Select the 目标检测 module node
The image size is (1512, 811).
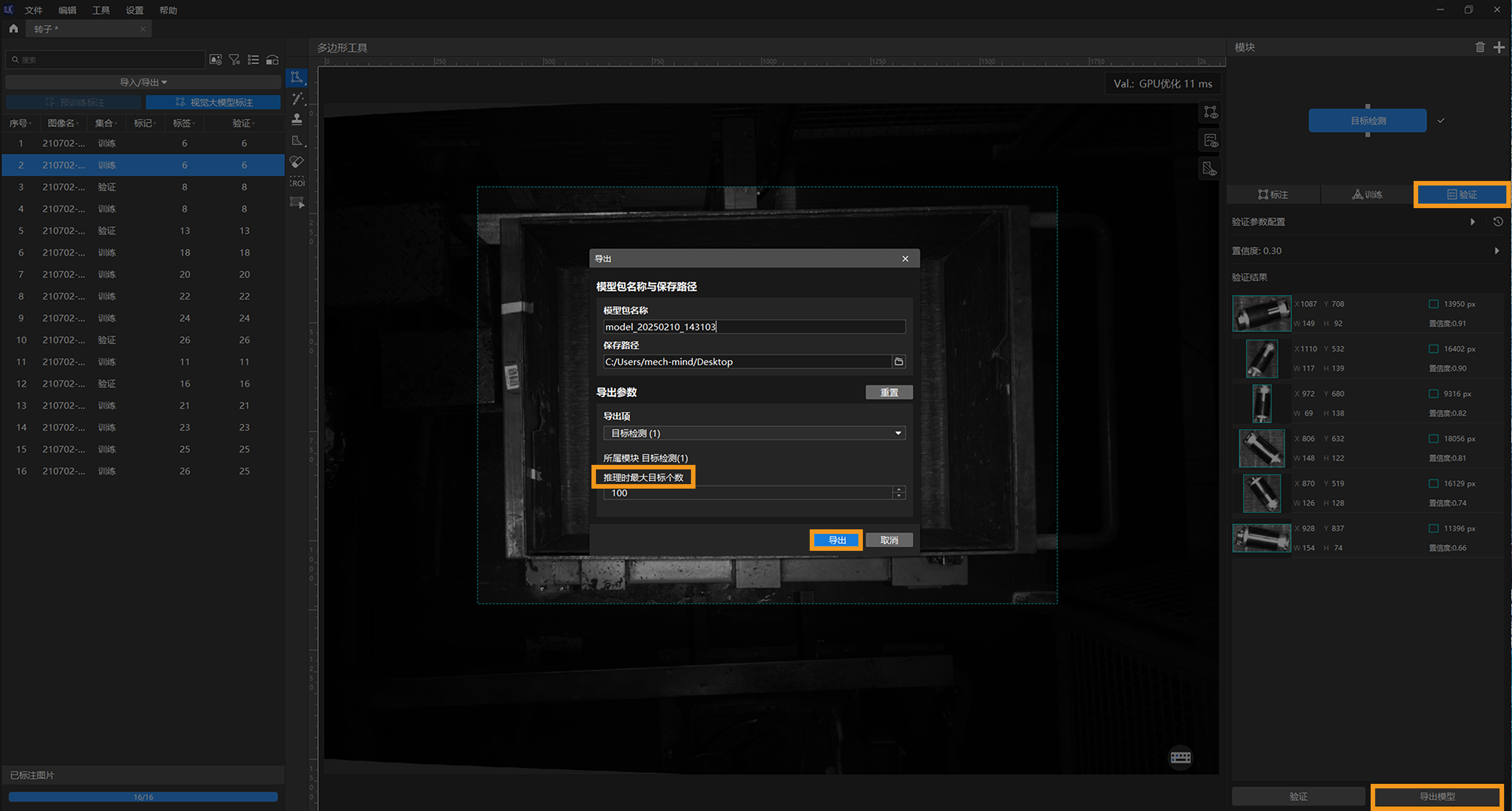[x=1367, y=120]
